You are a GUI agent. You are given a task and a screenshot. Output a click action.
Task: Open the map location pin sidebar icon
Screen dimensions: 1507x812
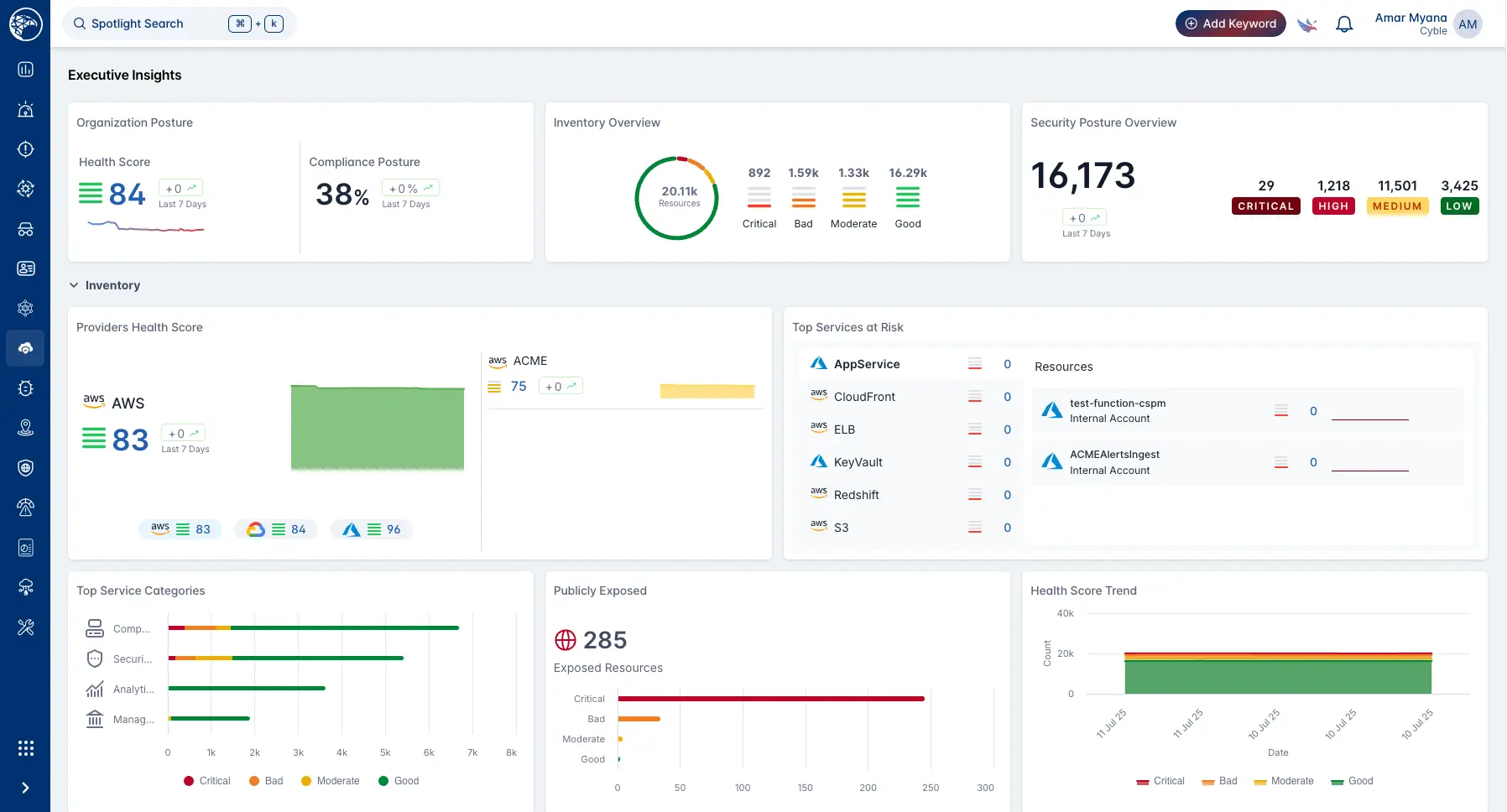coord(25,428)
